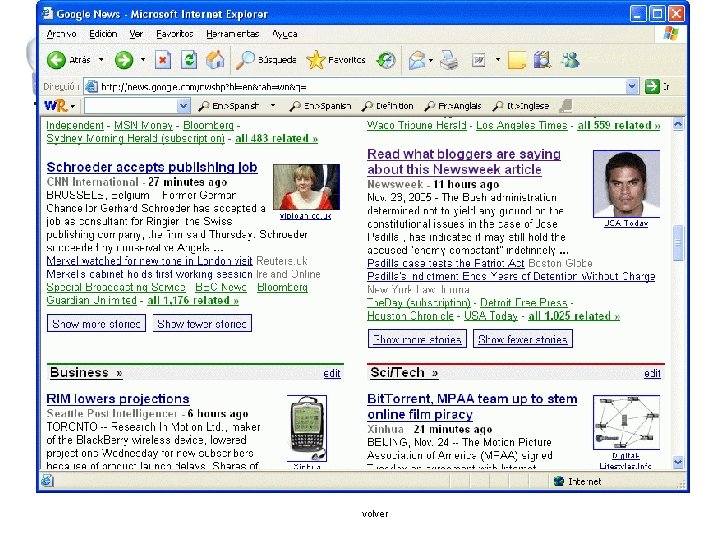
Task: Click the scrollbar down arrow
Action: pos(678,461)
